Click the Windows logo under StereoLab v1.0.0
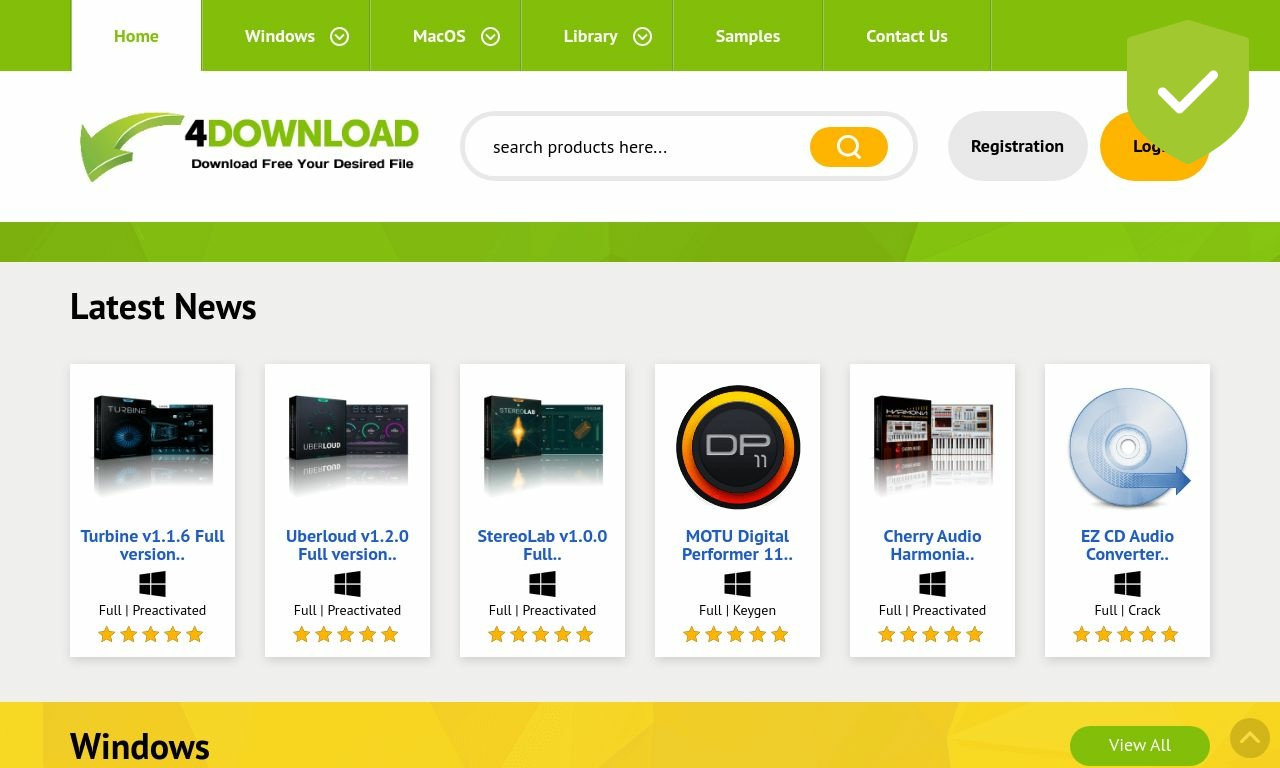Viewport: 1280px width, 768px height. pyautogui.click(x=542, y=584)
